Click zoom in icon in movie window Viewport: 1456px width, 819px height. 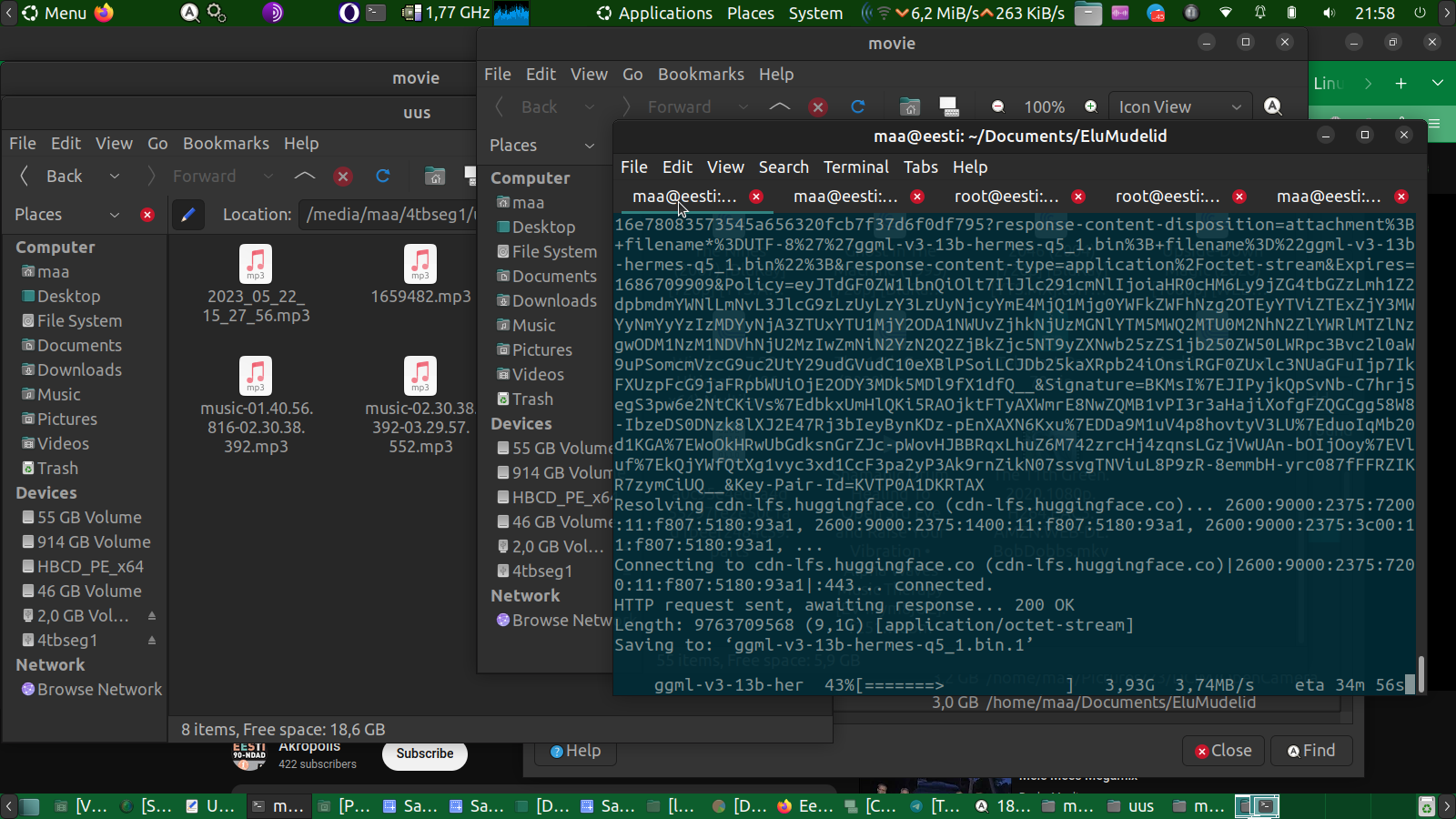pyautogui.click(x=1091, y=107)
